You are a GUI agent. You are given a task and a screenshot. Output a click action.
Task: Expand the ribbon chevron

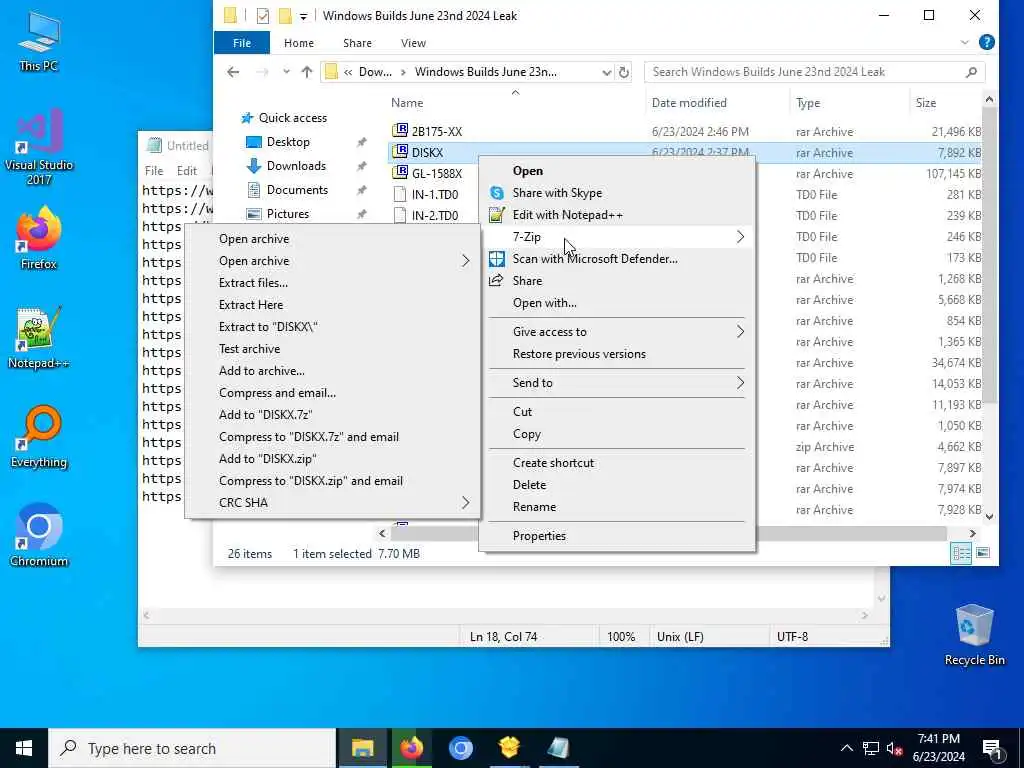click(965, 42)
